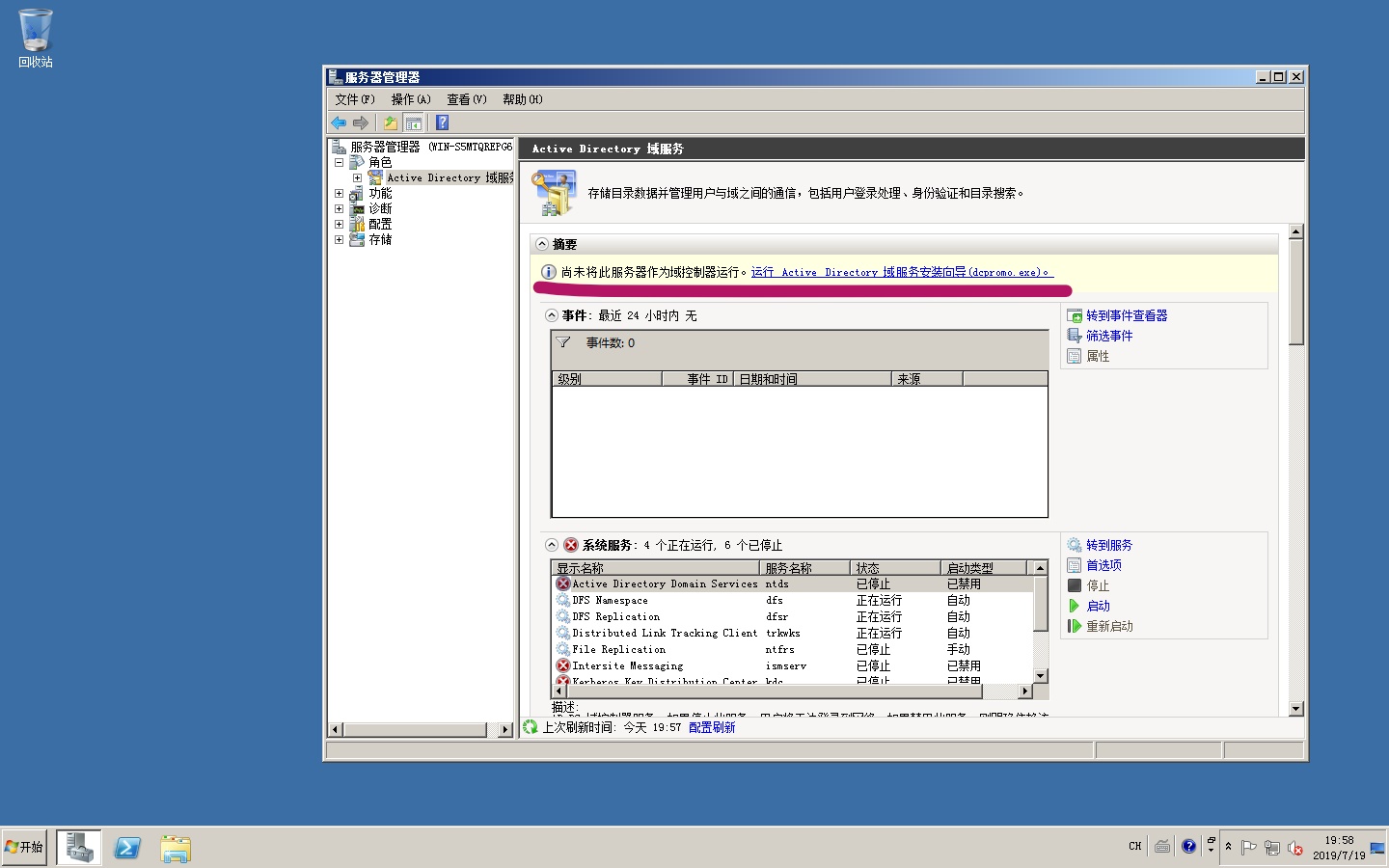Collapse the 角色 tree node
This screenshot has width=1389, height=868.
coord(340,163)
